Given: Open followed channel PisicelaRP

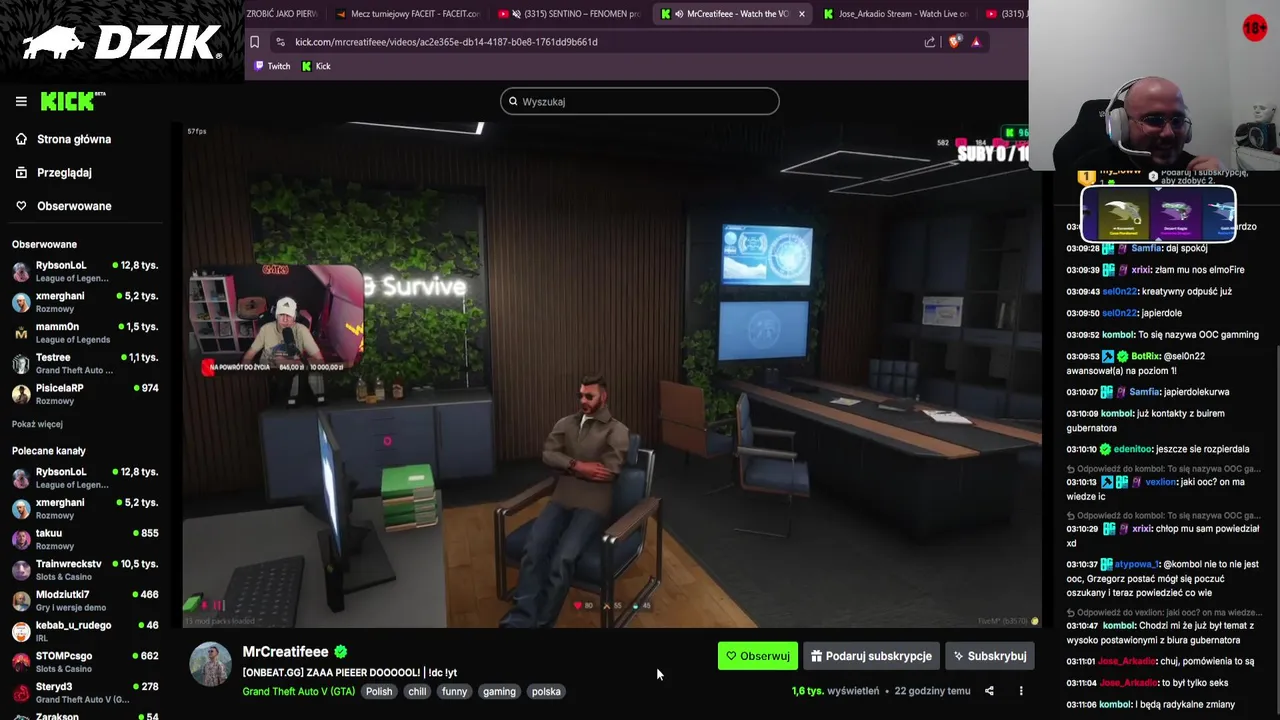Looking at the screenshot, I should click(x=84, y=394).
